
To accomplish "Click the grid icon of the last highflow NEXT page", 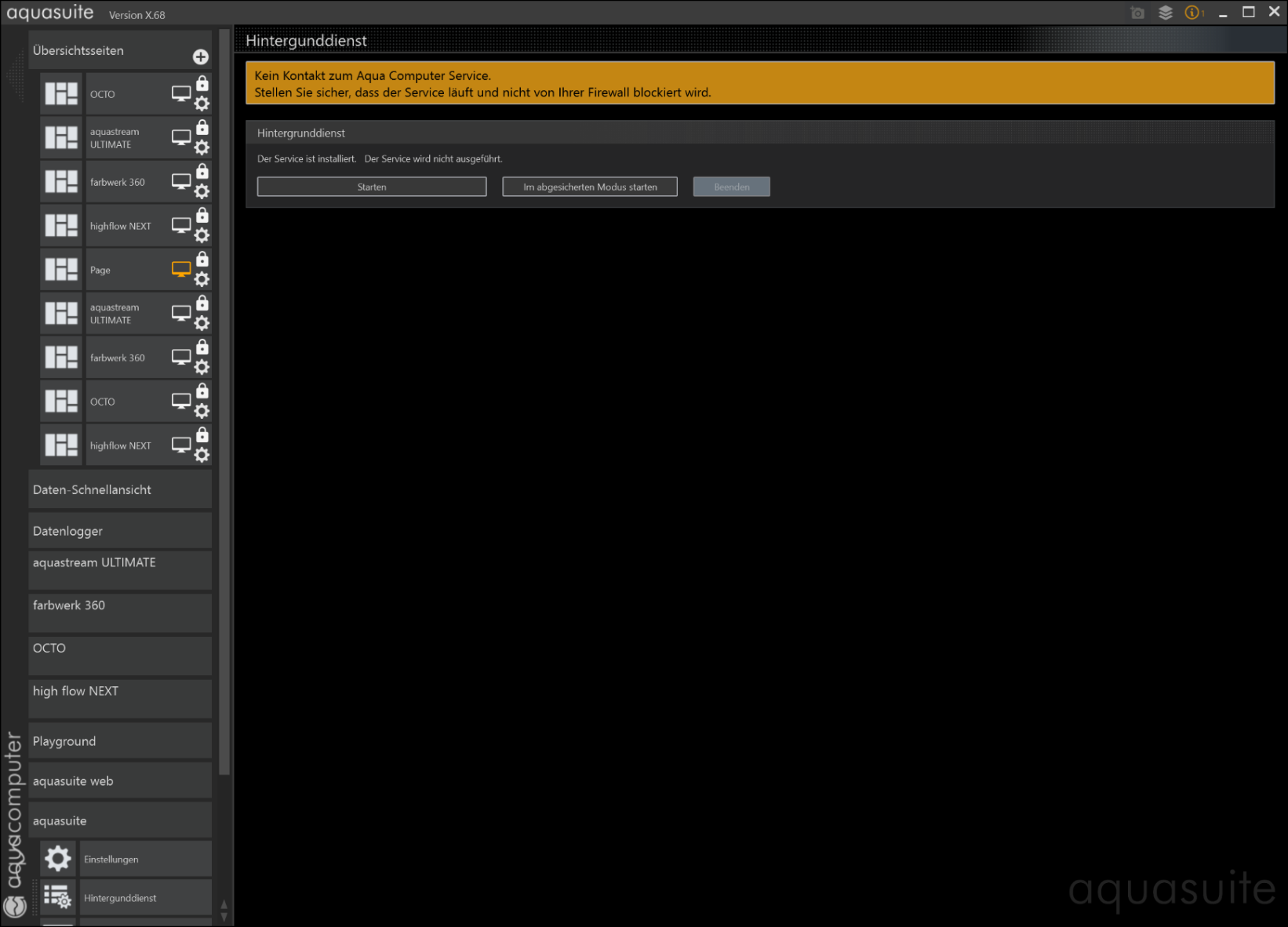I will tap(61, 445).
